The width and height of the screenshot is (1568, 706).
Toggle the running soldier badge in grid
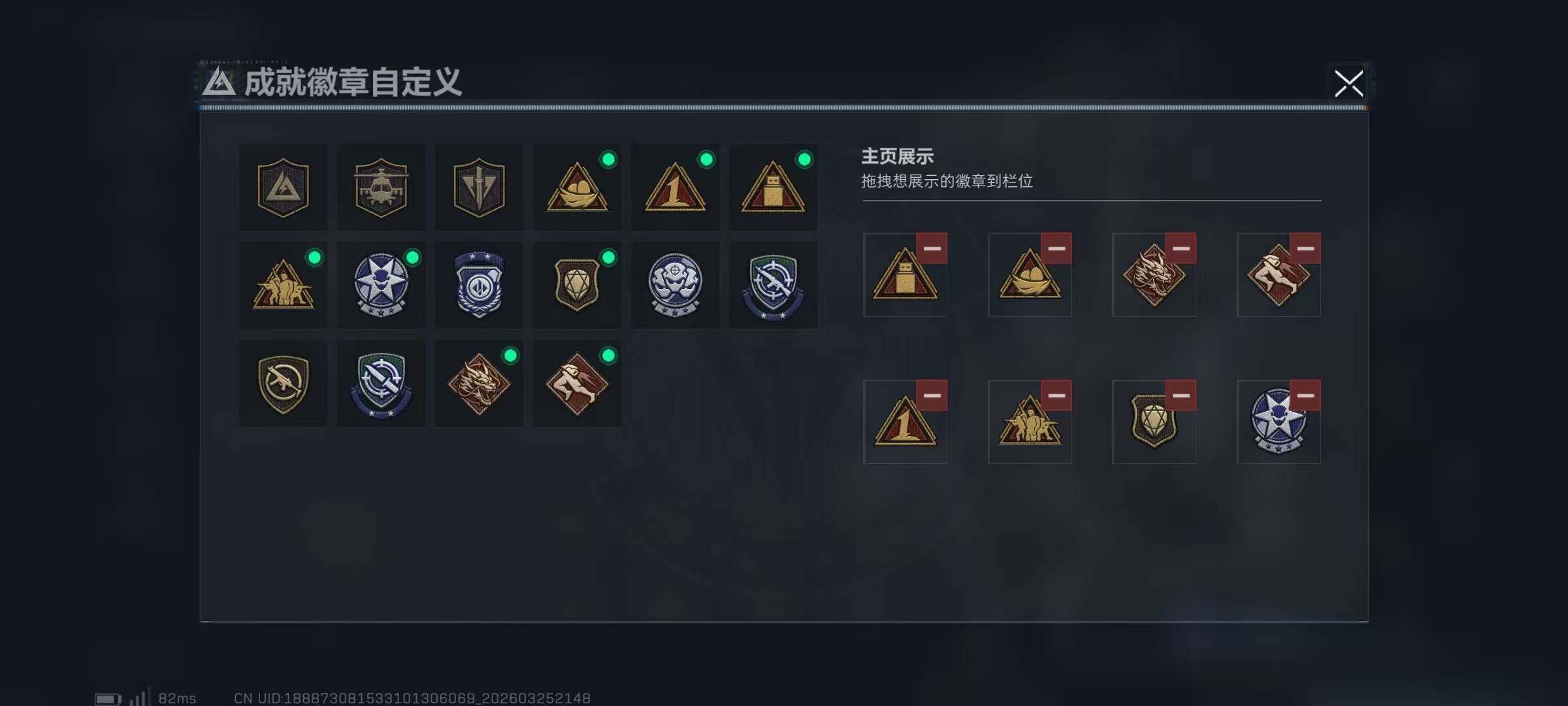pos(577,384)
